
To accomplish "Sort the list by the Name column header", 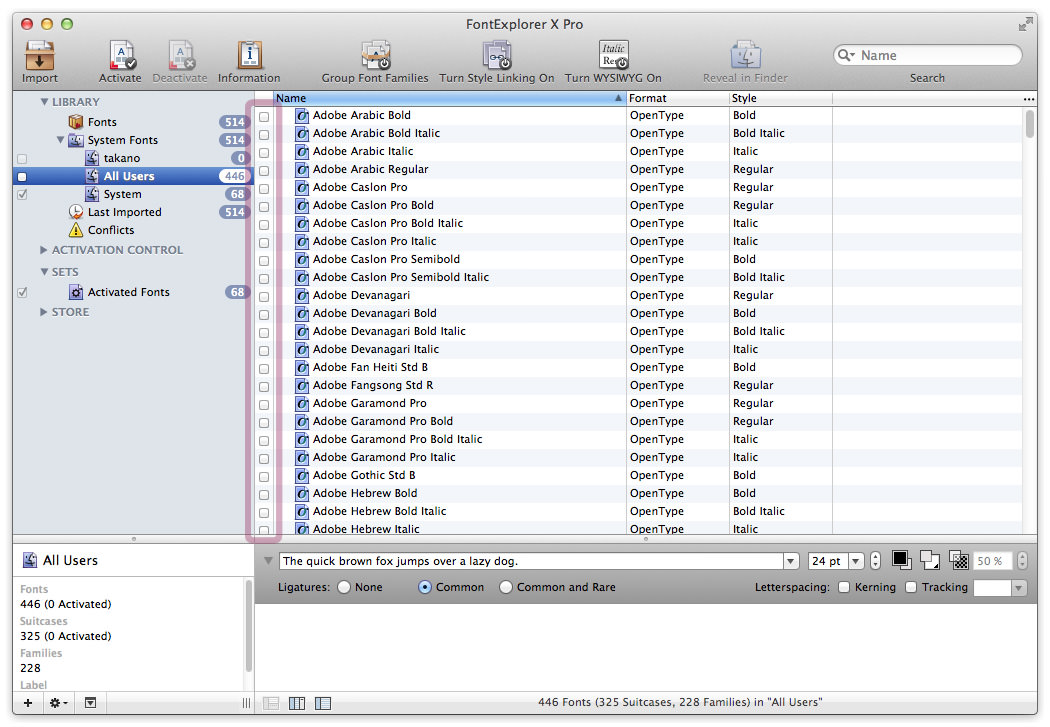I will tap(449, 98).
